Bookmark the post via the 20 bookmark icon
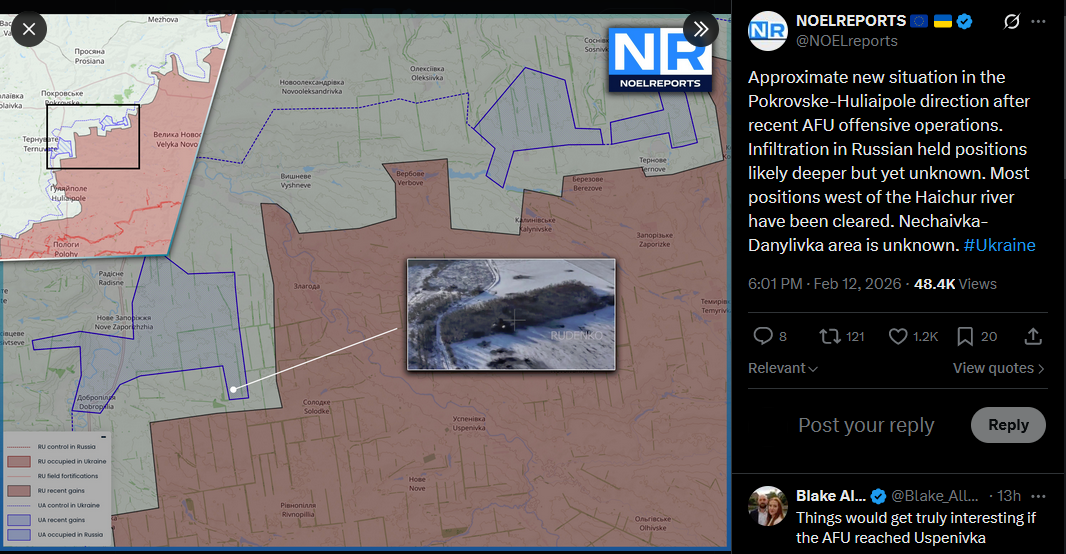Screen dimensions: 1066x554 click(x=965, y=336)
